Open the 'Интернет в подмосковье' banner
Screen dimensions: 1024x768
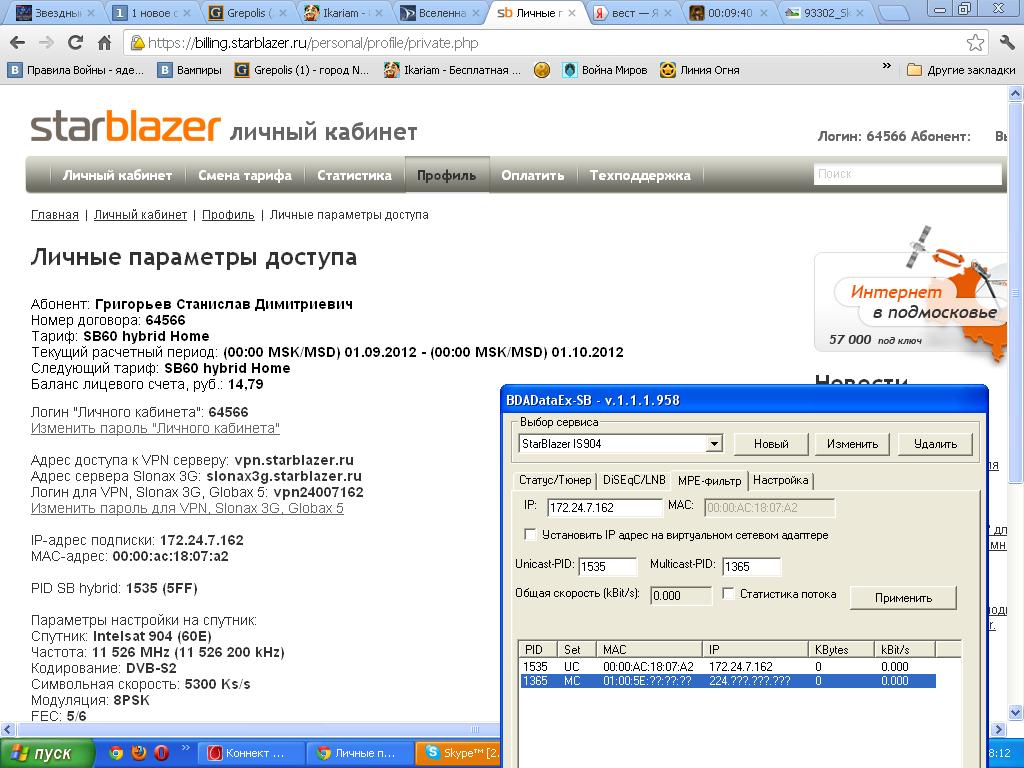[910, 302]
